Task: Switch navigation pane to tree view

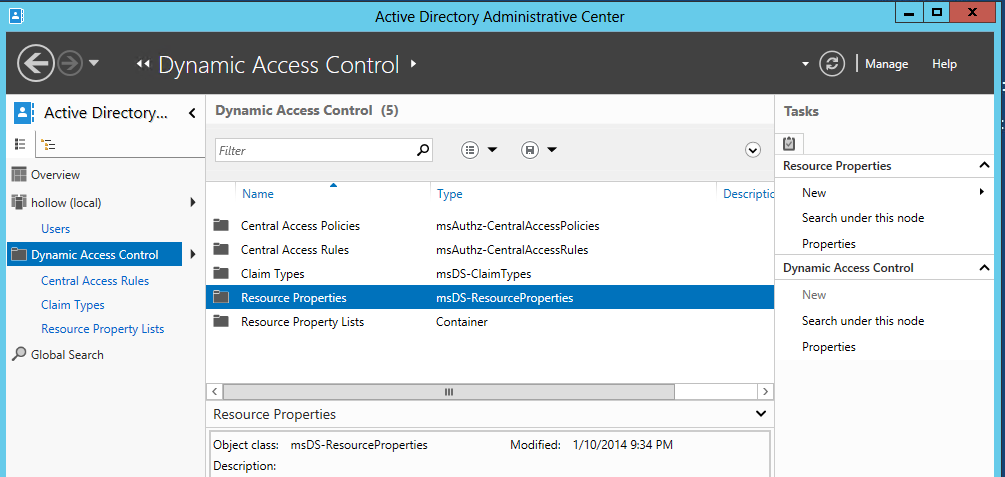Action: point(48,144)
